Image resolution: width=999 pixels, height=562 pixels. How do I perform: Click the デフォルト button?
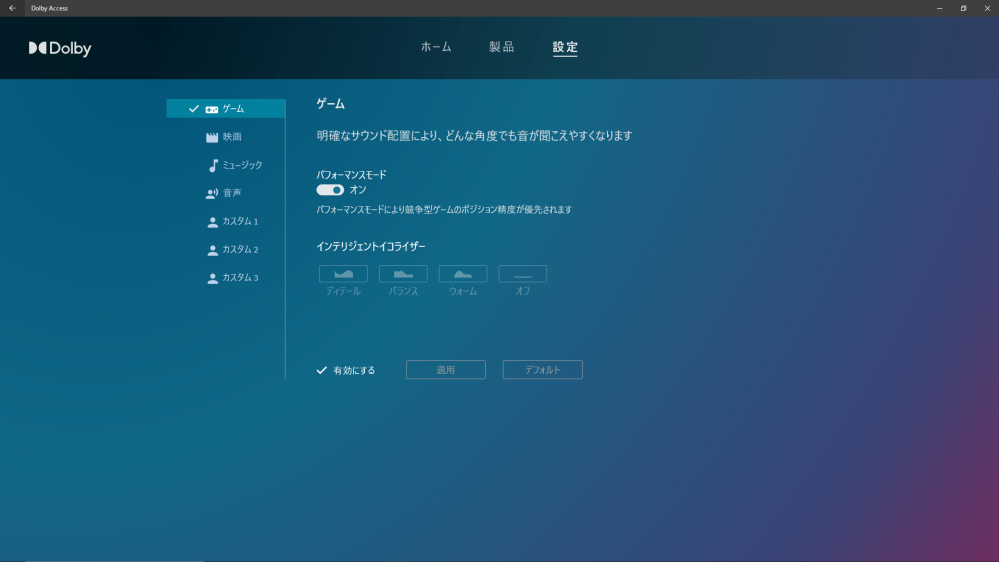[x=542, y=370]
